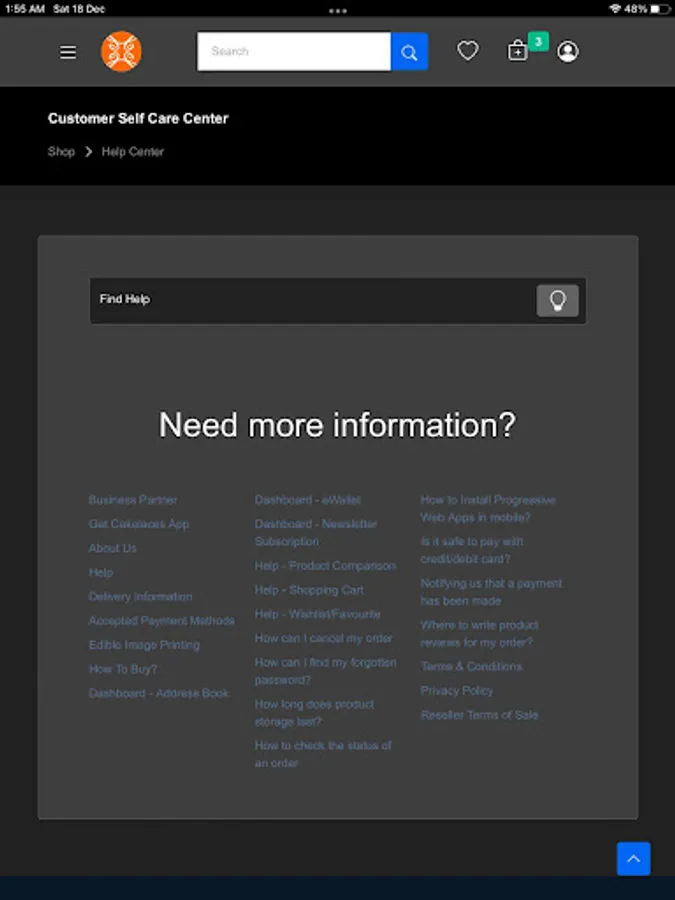The image size is (675, 900).
Task: Open Install Progressive Web Apps link
Action: point(488,509)
